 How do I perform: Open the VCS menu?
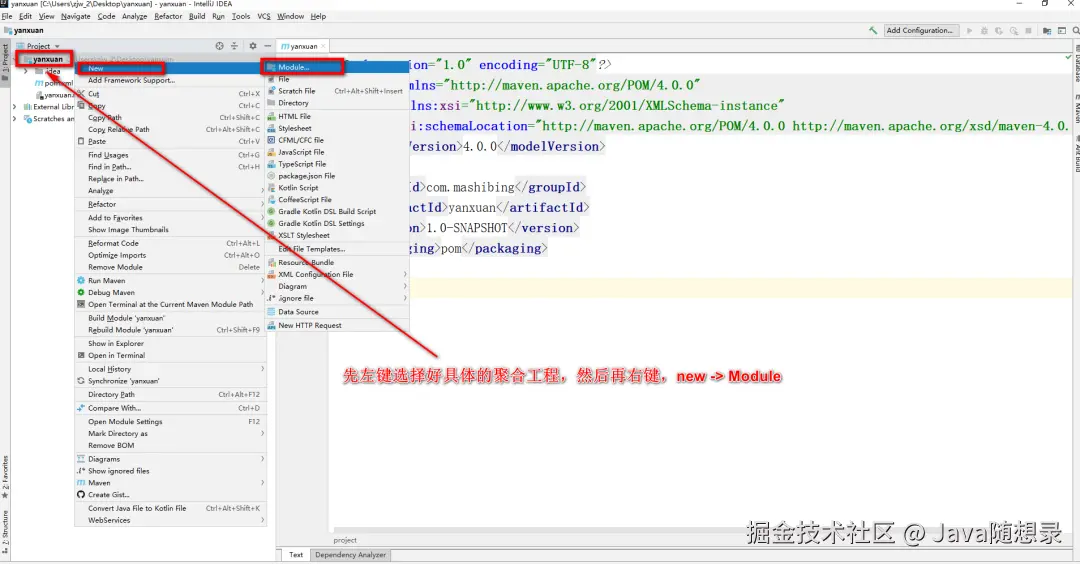[x=264, y=16]
